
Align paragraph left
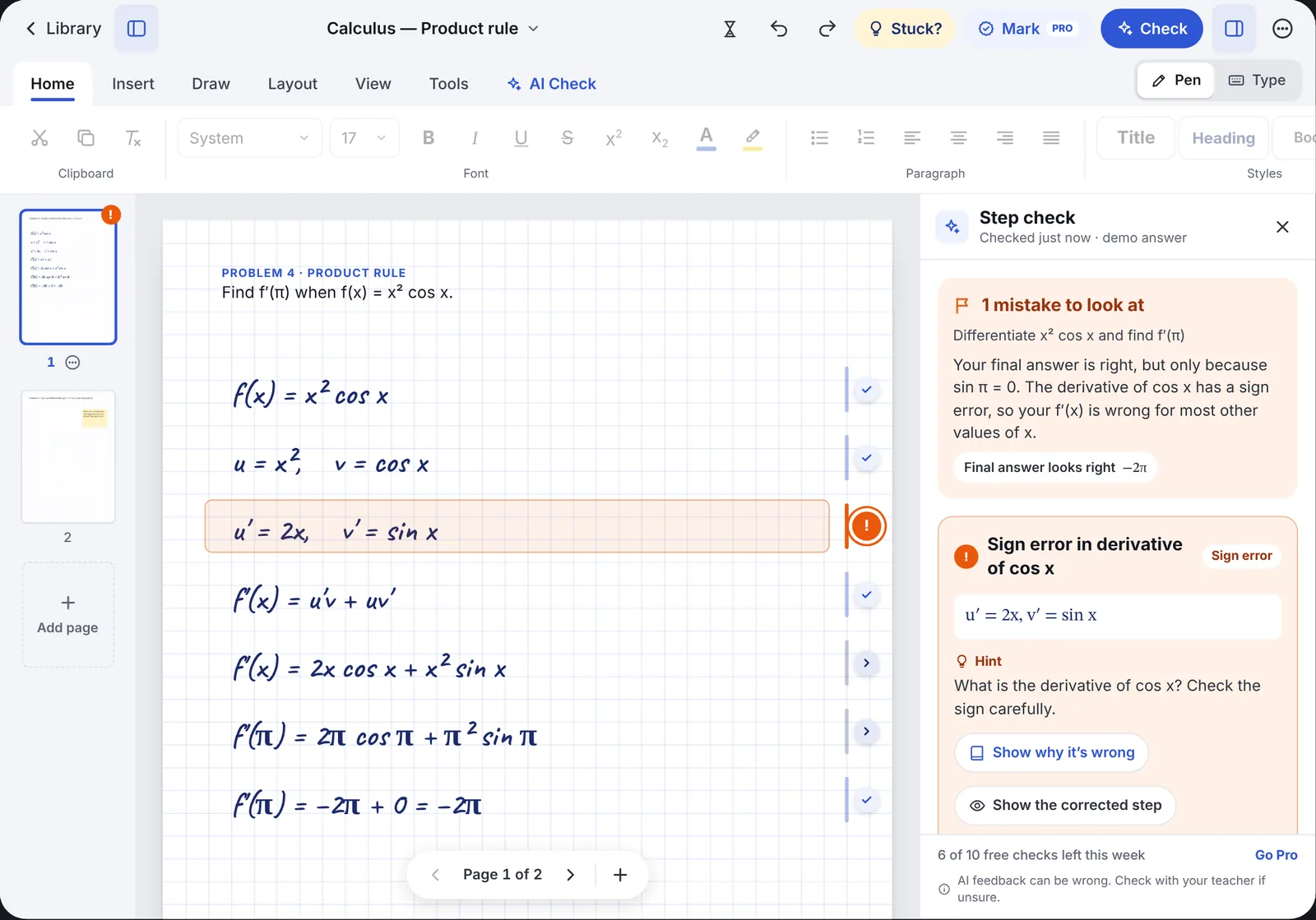912,138
